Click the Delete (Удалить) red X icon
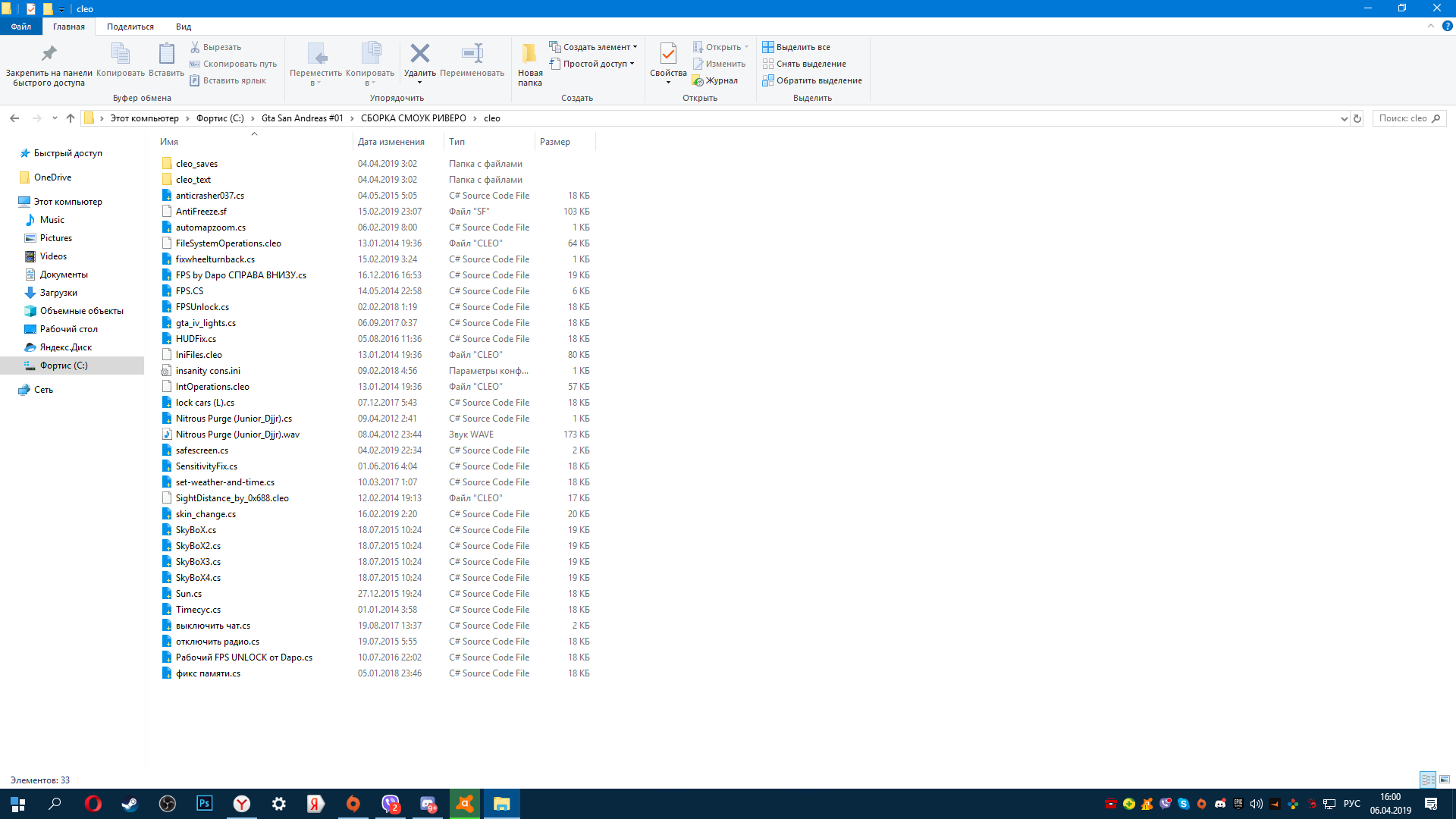Image resolution: width=1456 pixels, height=819 pixels. [419, 54]
